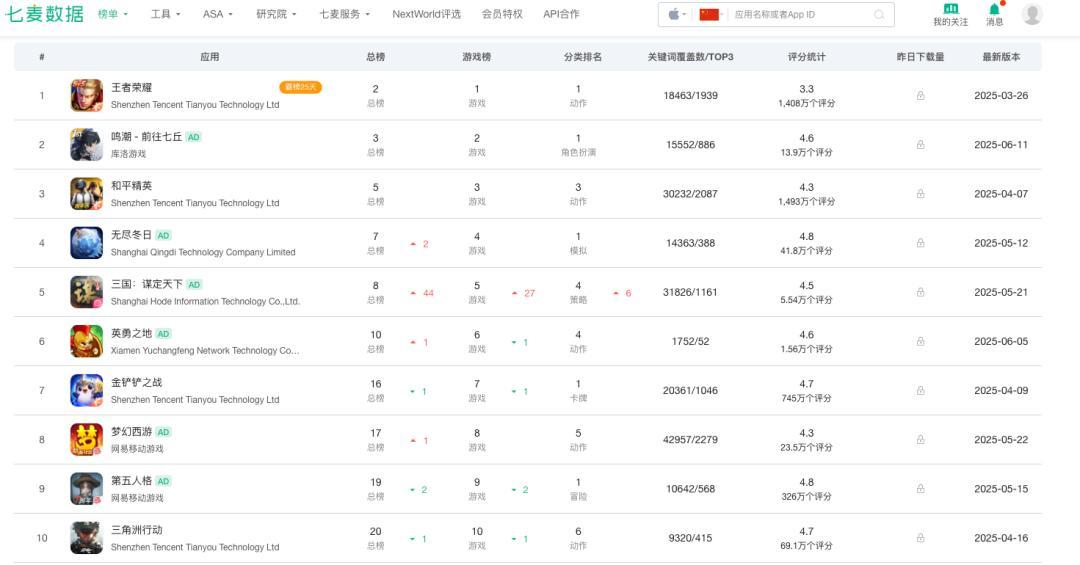Viewport: 1080px width, 565px height.
Task: Click the search magnifier icon
Action: coord(879,15)
